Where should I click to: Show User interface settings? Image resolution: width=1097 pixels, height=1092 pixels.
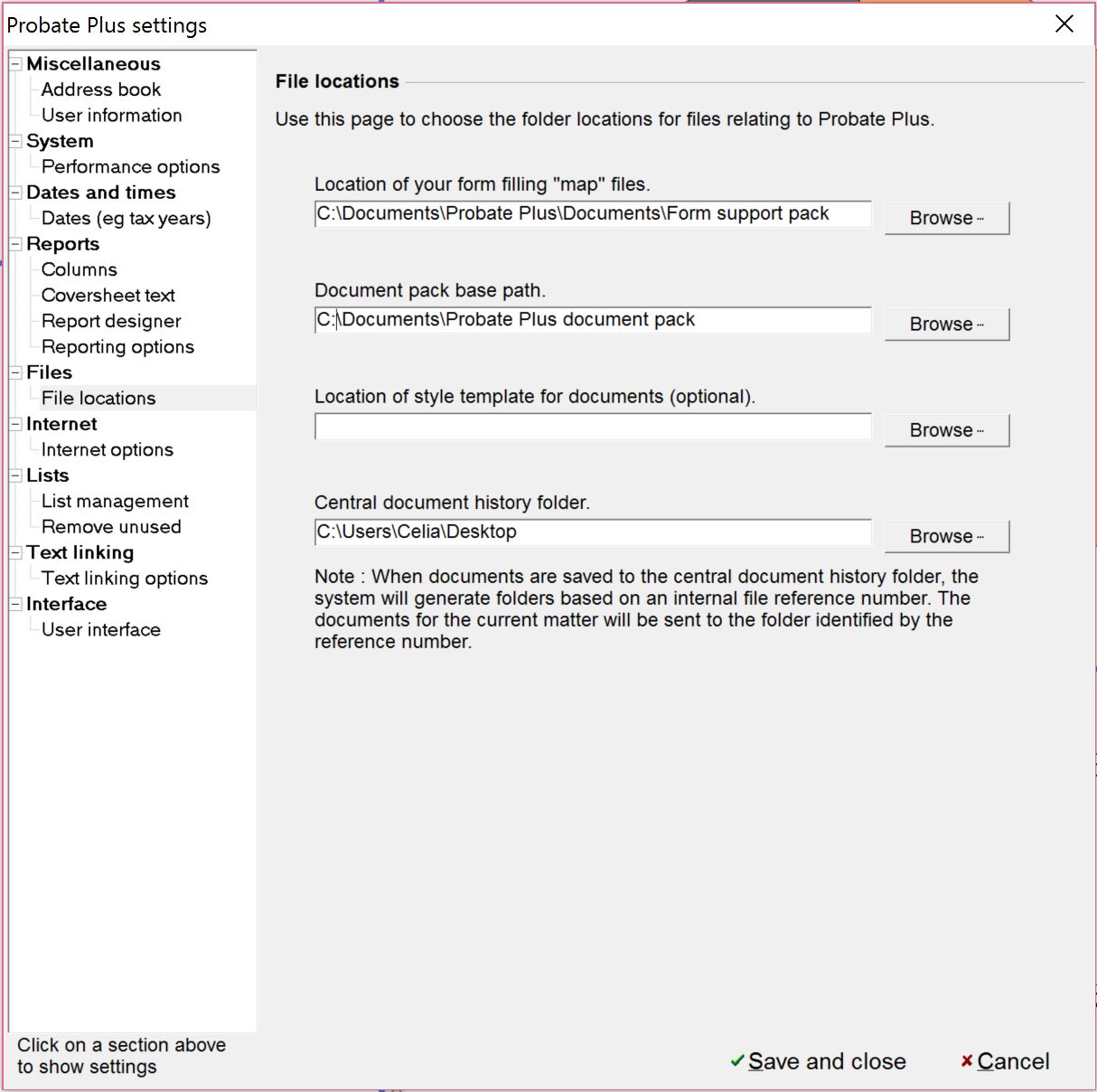point(100,630)
